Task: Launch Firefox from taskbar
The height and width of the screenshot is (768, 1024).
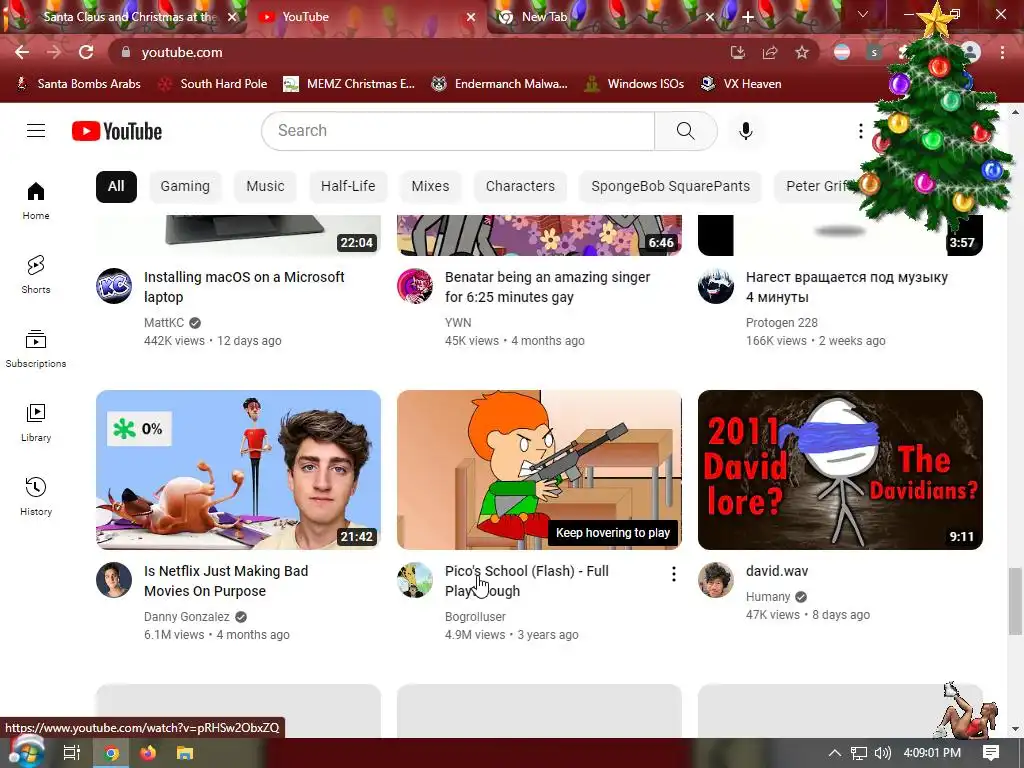Action: pos(148,753)
